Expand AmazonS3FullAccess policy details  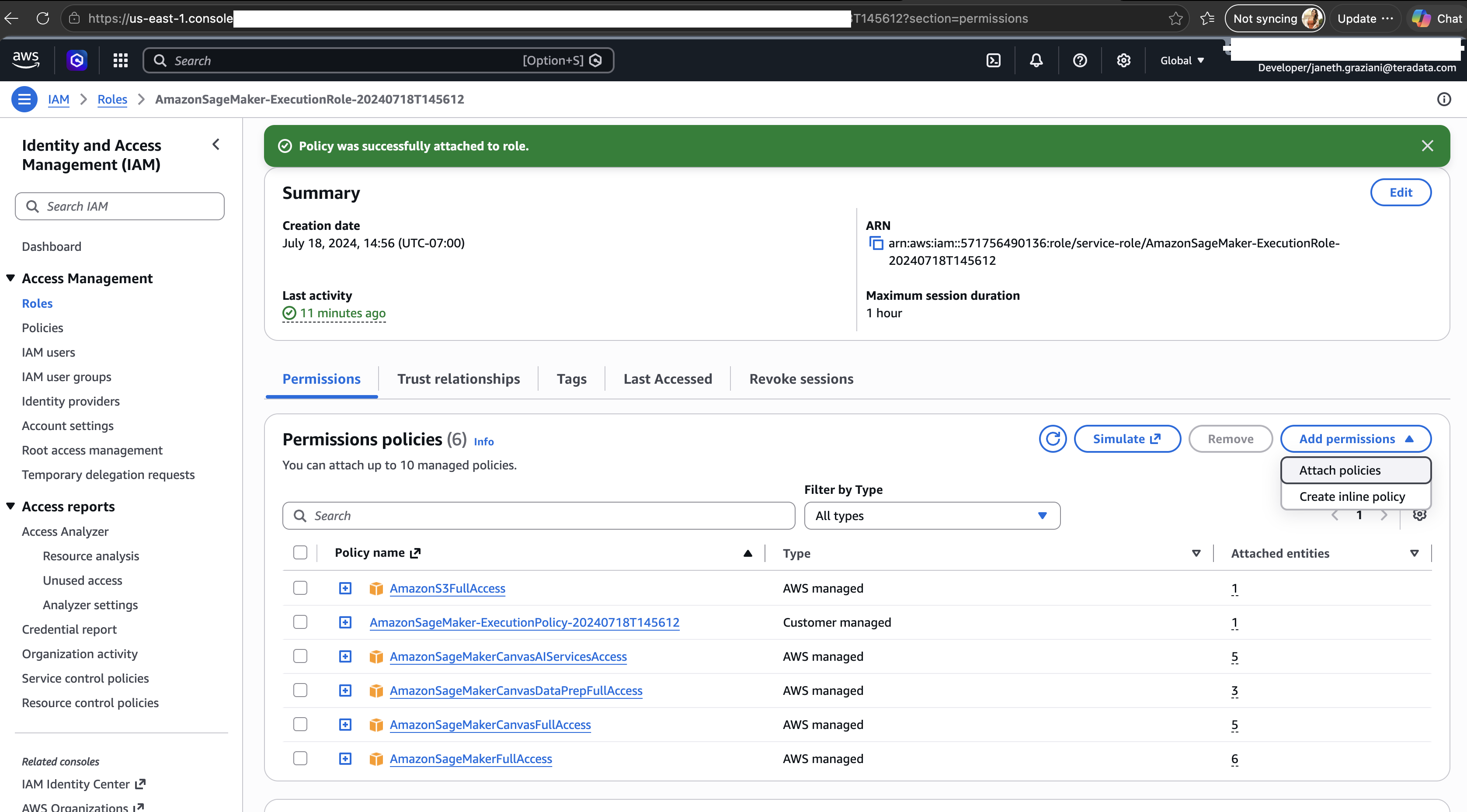pyautogui.click(x=345, y=588)
